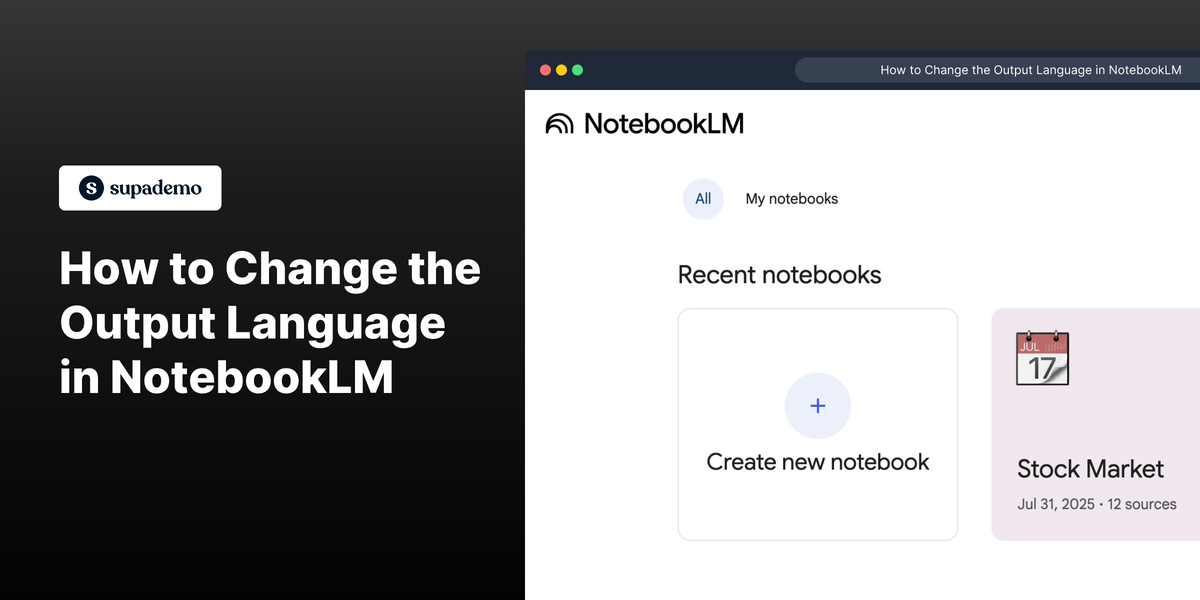Click the browser address bar title
The height and width of the screenshot is (600, 1200).
[x=1030, y=70]
